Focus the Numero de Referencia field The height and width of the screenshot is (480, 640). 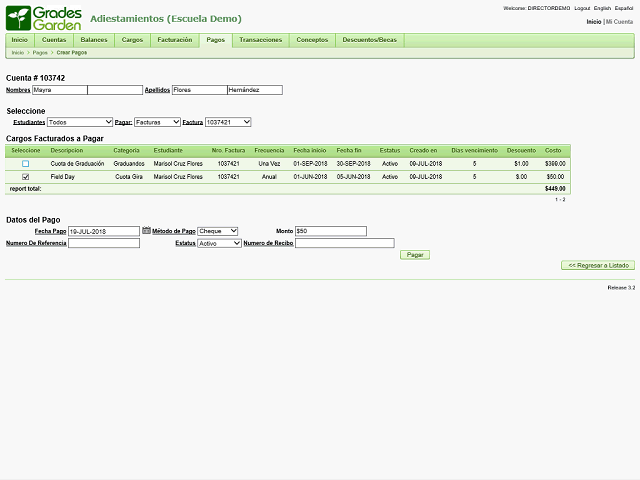pos(104,243)
